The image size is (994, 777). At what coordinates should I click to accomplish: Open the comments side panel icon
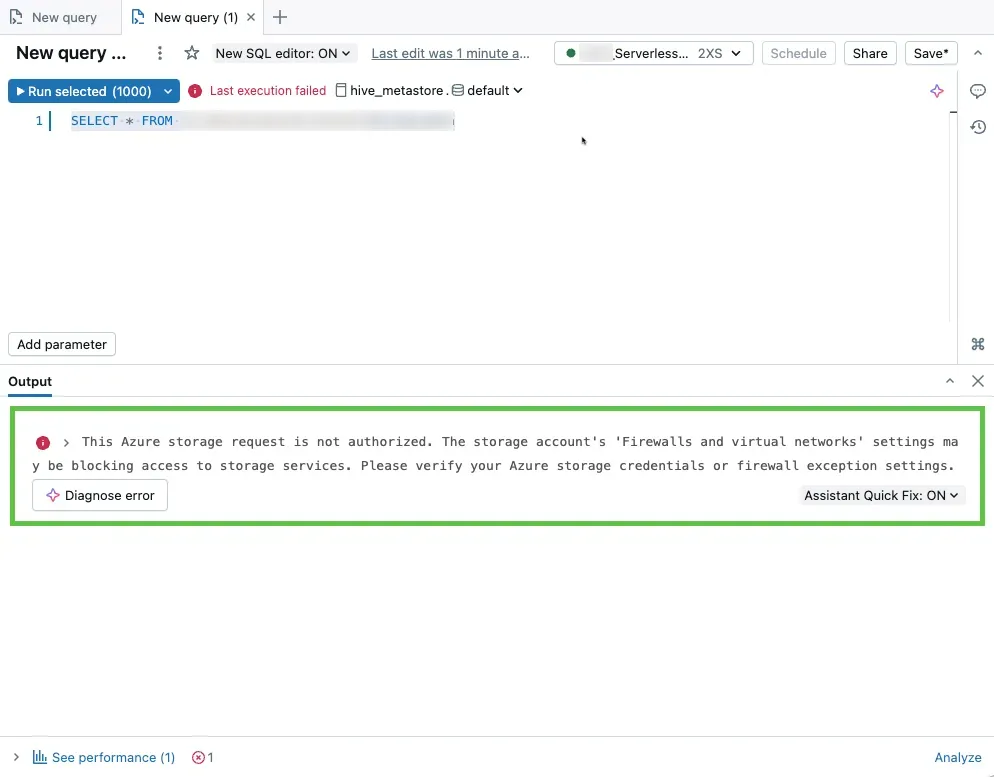point(978,91)
